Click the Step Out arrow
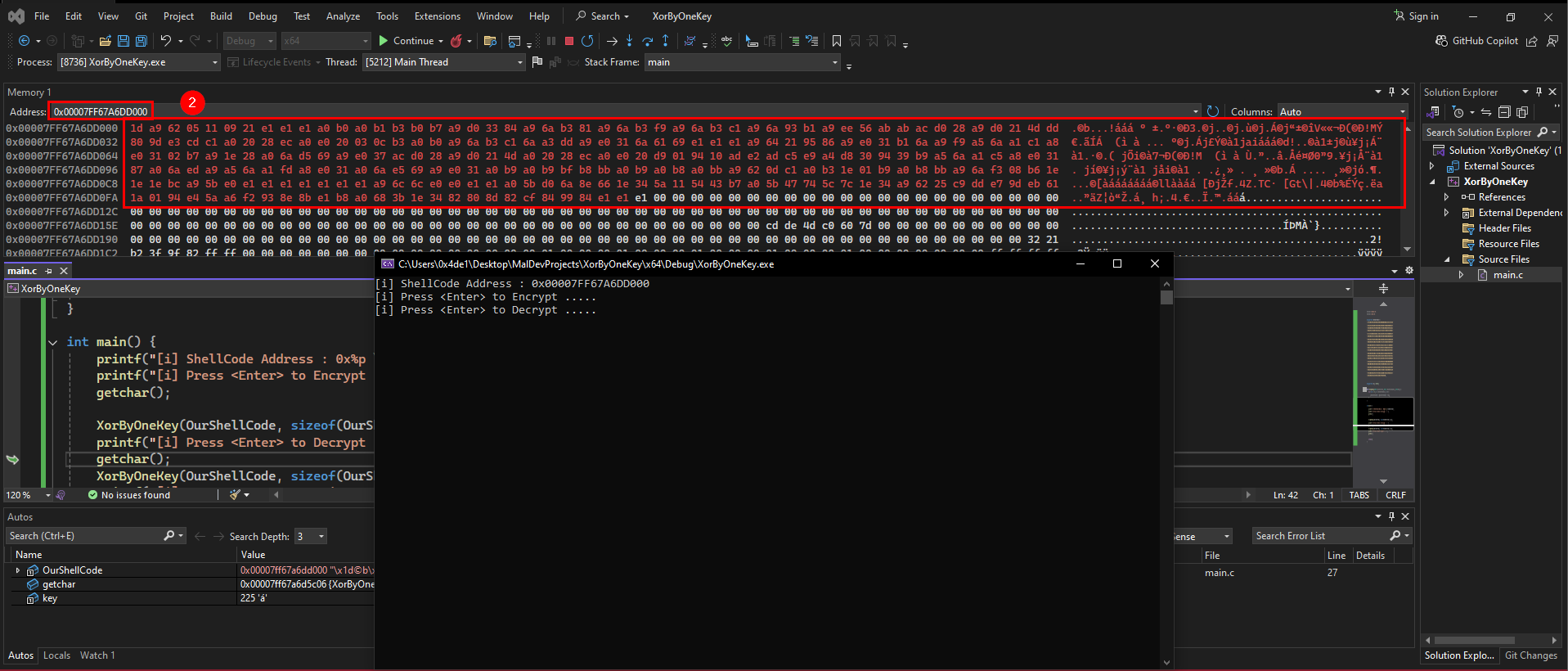Screen dimensions: 1568x671 (x=666, y=41)
